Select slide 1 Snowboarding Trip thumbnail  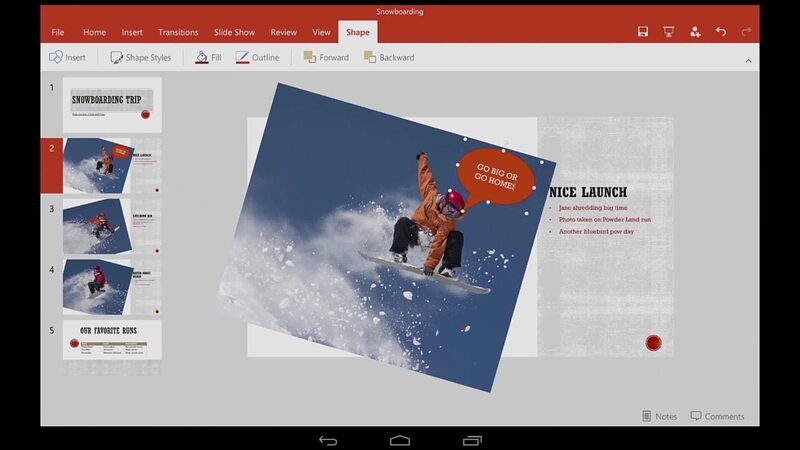[111, 104]
